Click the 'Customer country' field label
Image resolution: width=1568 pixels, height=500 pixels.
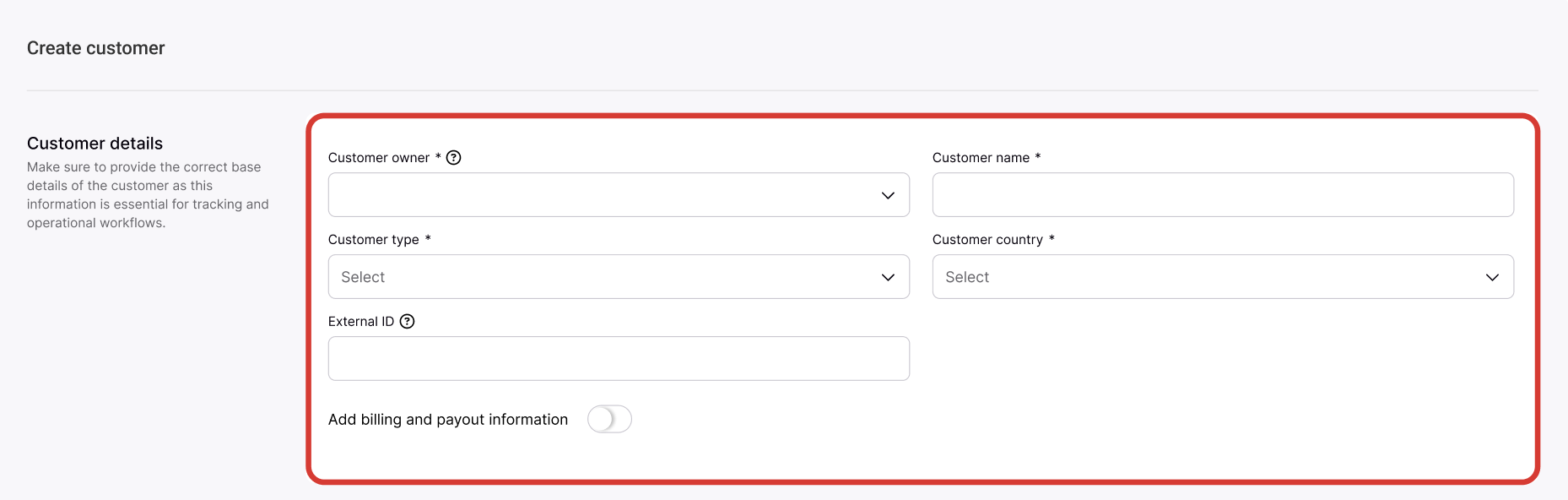987,240
